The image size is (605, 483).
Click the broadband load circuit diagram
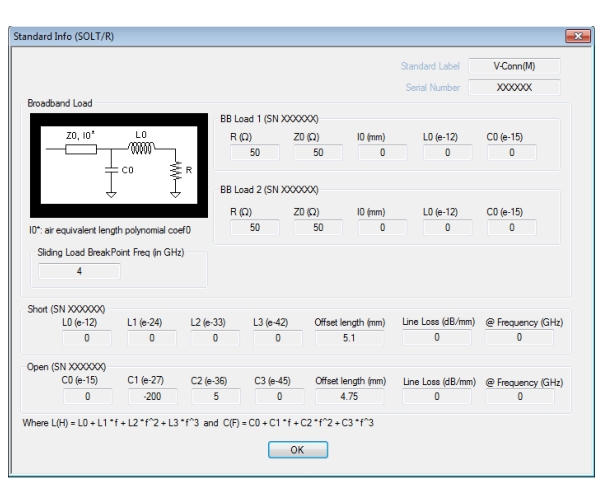pyautogui.click(x=119, y=166)
